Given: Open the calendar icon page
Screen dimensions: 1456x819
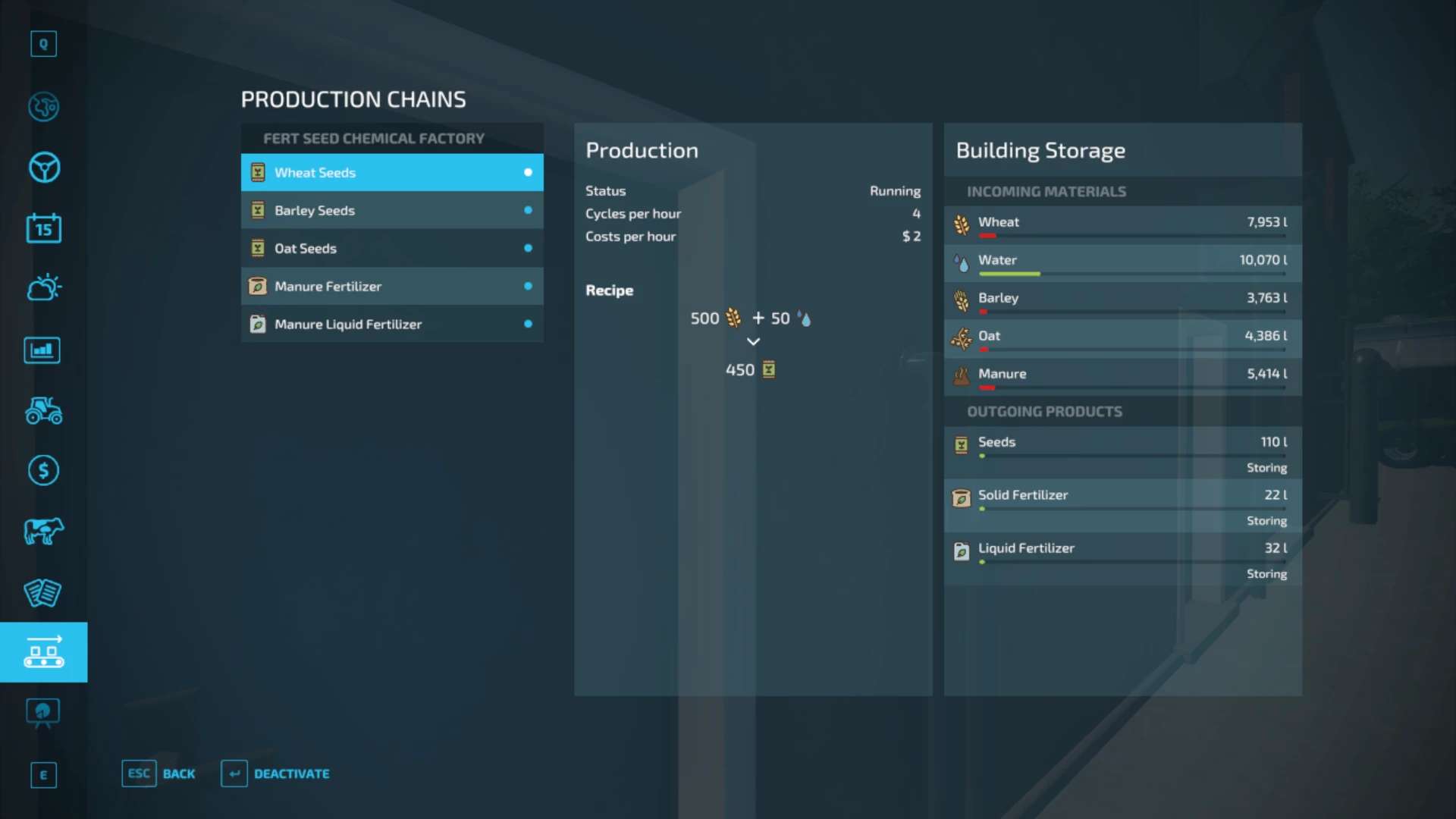Looking at the screenshot, I should pos(43,228).
